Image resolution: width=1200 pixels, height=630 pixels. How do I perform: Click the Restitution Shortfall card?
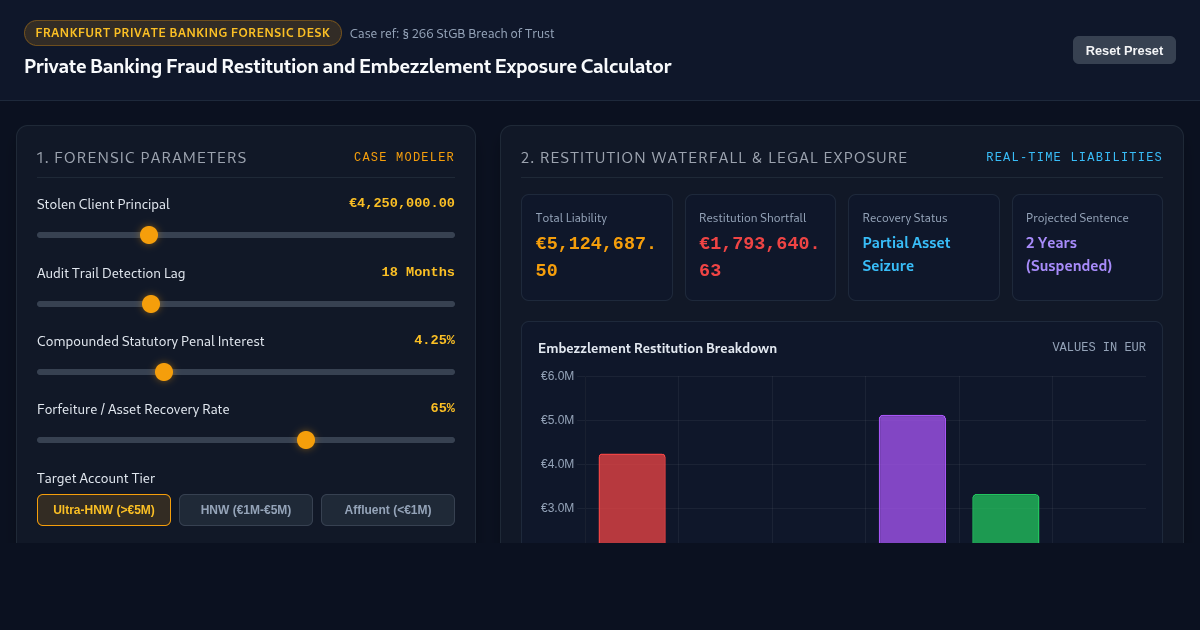(760, 247)
